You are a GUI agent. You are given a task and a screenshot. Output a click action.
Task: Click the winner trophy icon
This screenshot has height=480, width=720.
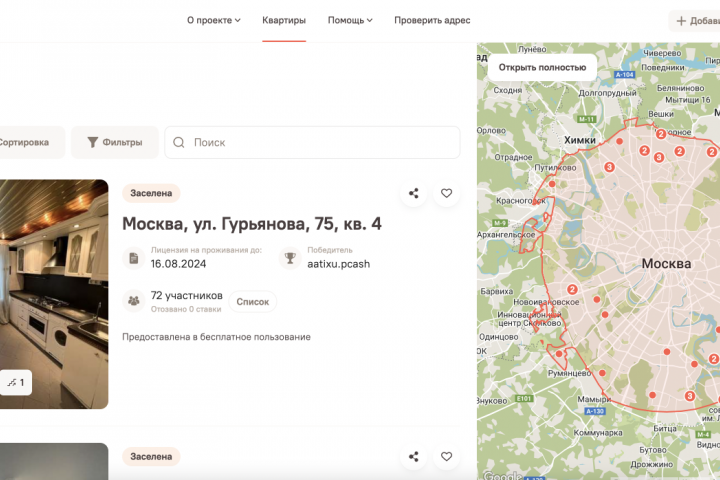click(x=290, y=258)
